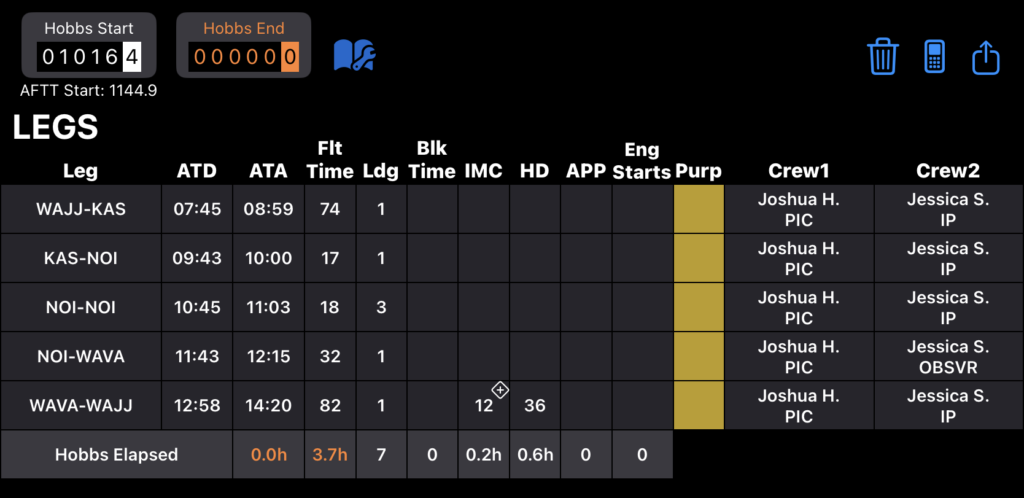
Task: Select the yellow Purp cell for WAJJ-KAS
Action: click(699, 209)
